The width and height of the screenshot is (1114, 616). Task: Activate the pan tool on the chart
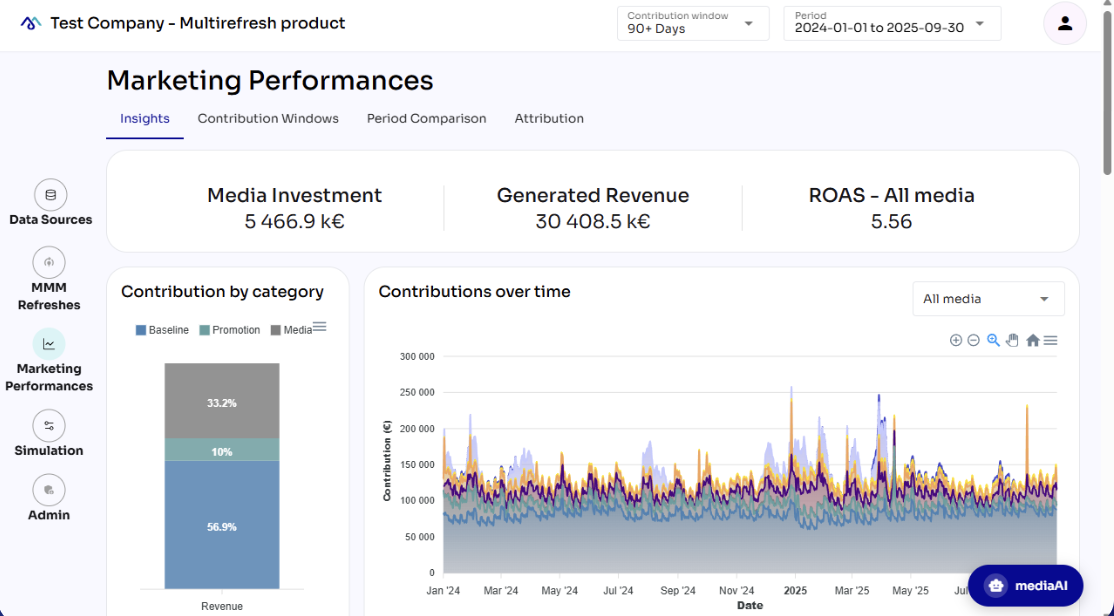click(1012, 340)
